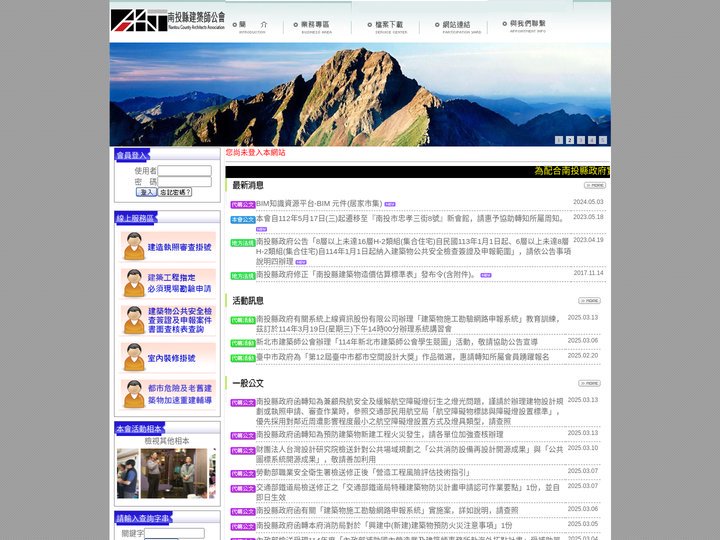Click 地方法規 tag beside 造價估算標準表
This screenshot has height=540, width=720.
point(243,276)
